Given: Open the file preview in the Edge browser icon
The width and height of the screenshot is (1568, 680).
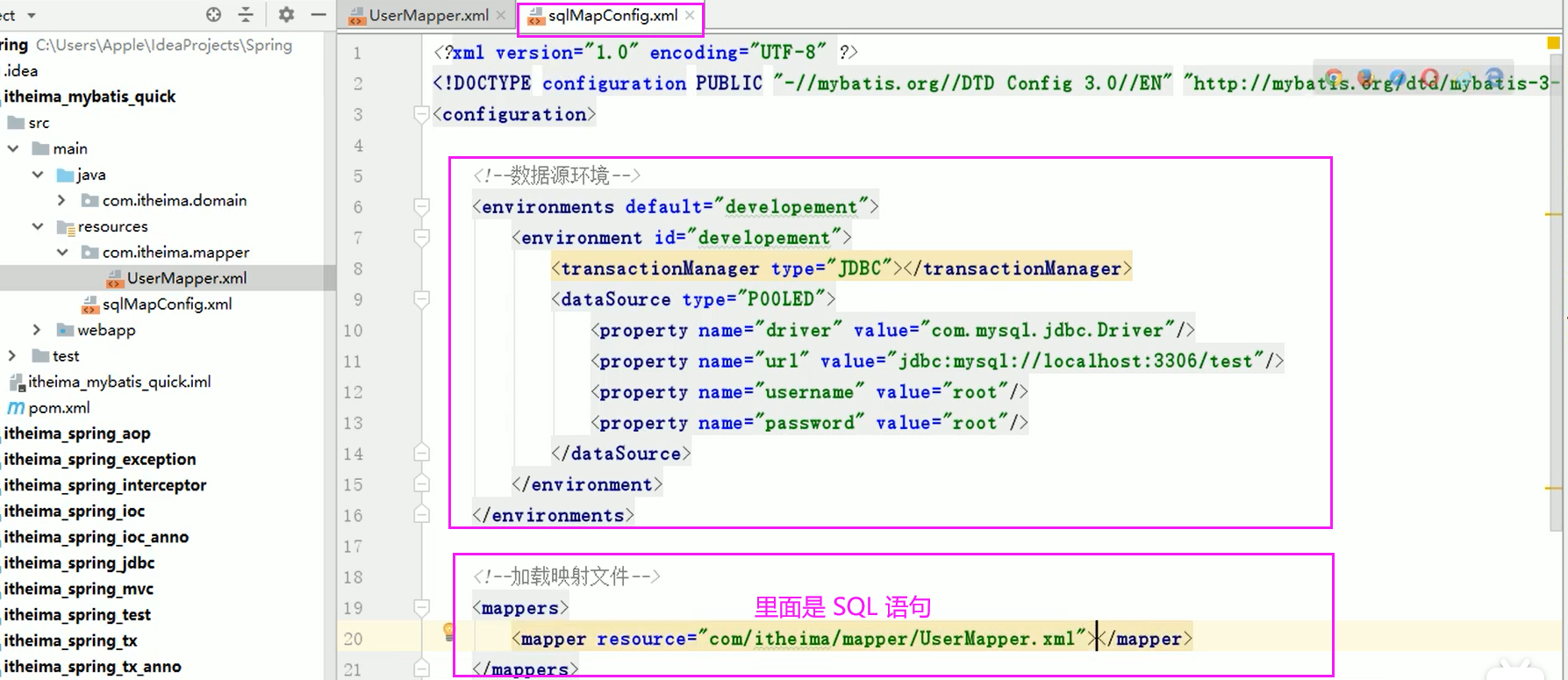Looking at the screenshot, I should pyautogui.click(x=1493, y=78).
